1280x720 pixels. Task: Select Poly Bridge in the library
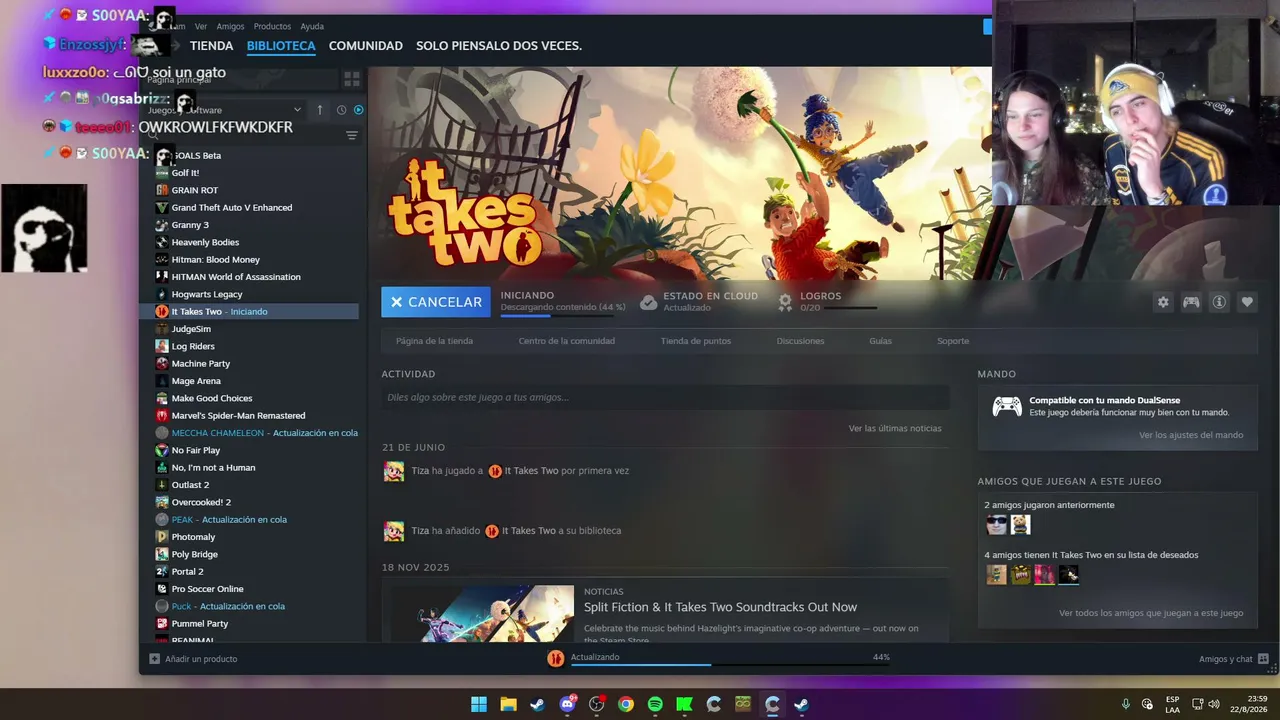pyautogui.click(x=194, y=554)
